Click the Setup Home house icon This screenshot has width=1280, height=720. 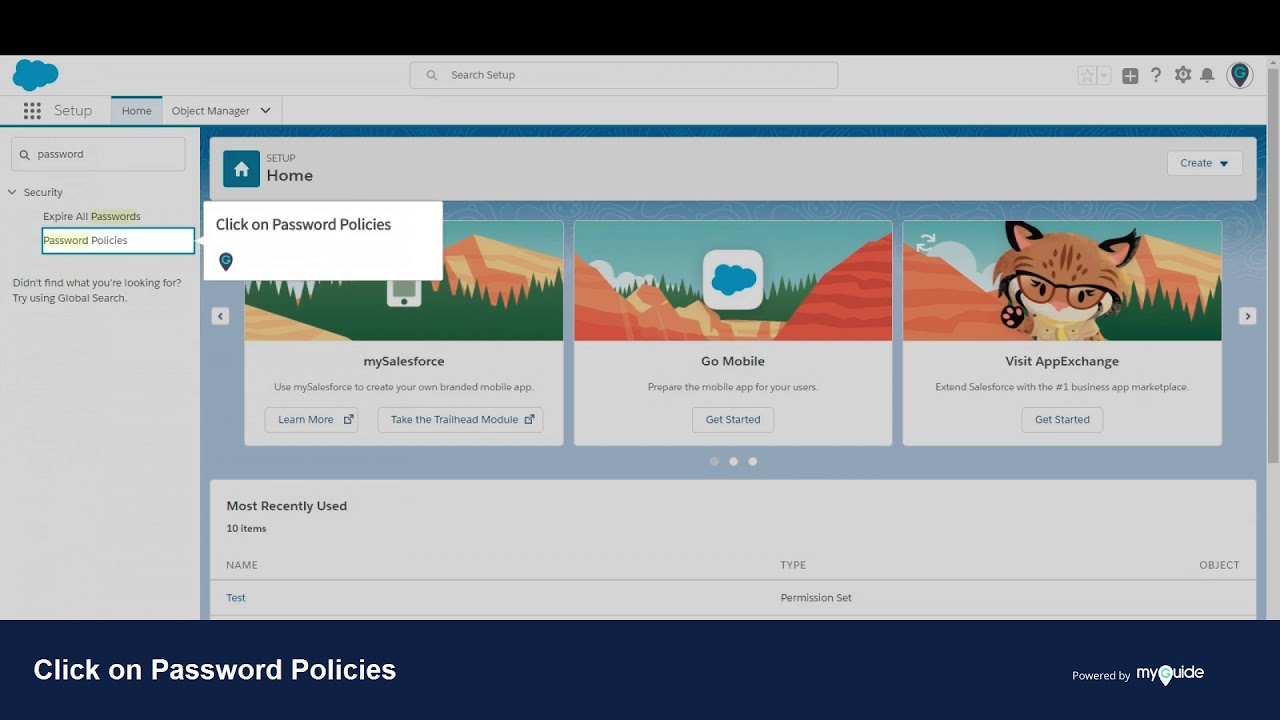click(241, 169)
